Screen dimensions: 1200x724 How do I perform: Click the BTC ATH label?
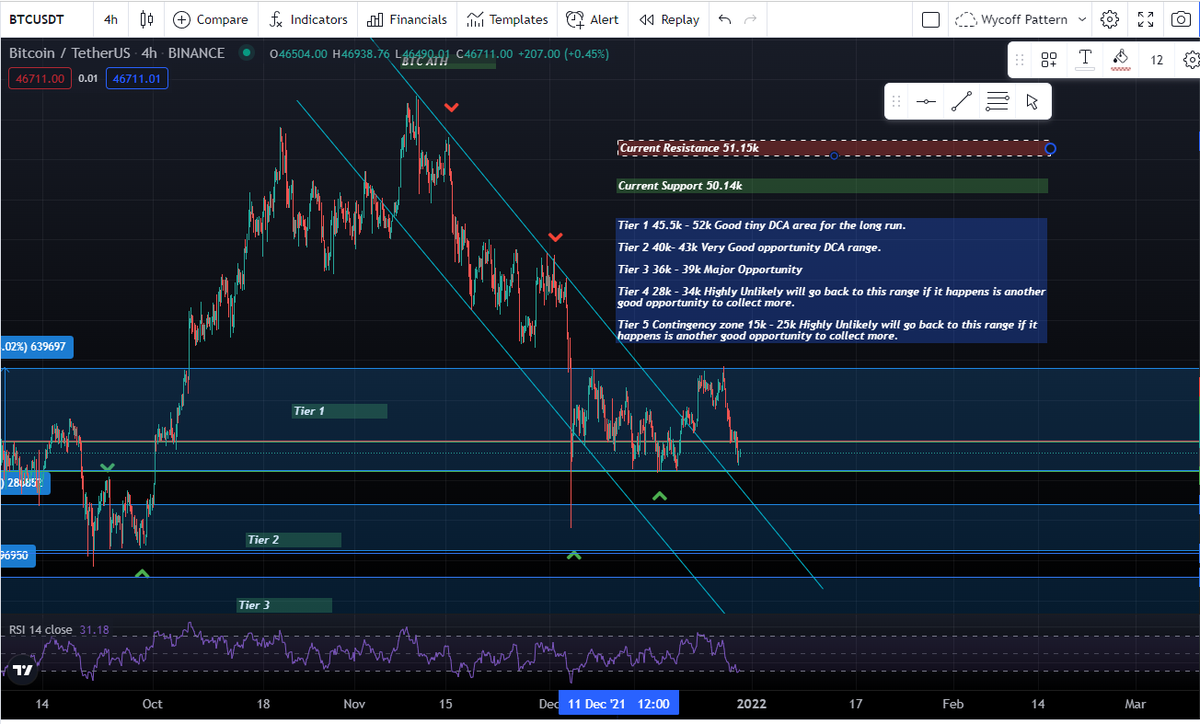click(x=447, y=62)
